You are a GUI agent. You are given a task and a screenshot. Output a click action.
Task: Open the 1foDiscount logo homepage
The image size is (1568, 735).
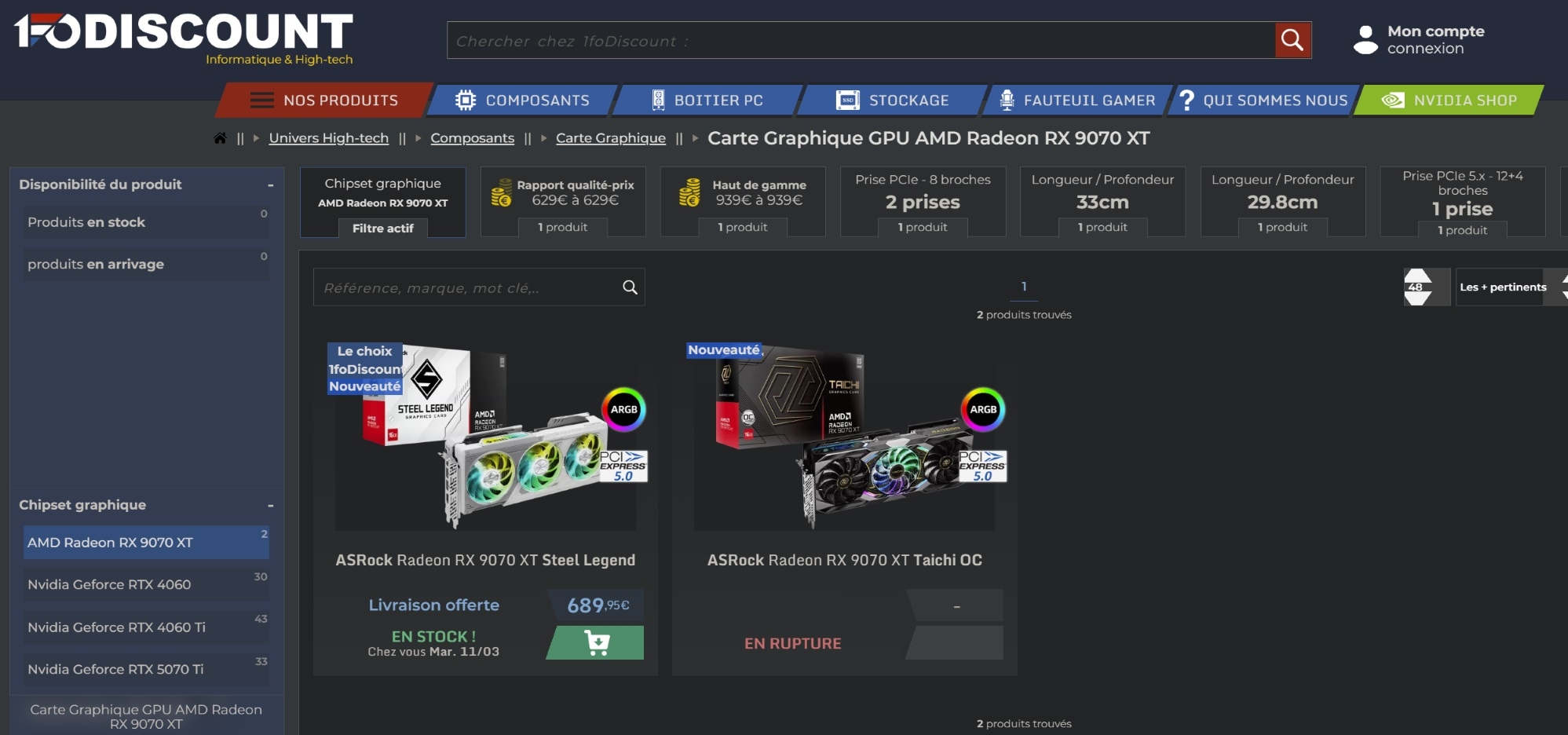coord(184,38)
